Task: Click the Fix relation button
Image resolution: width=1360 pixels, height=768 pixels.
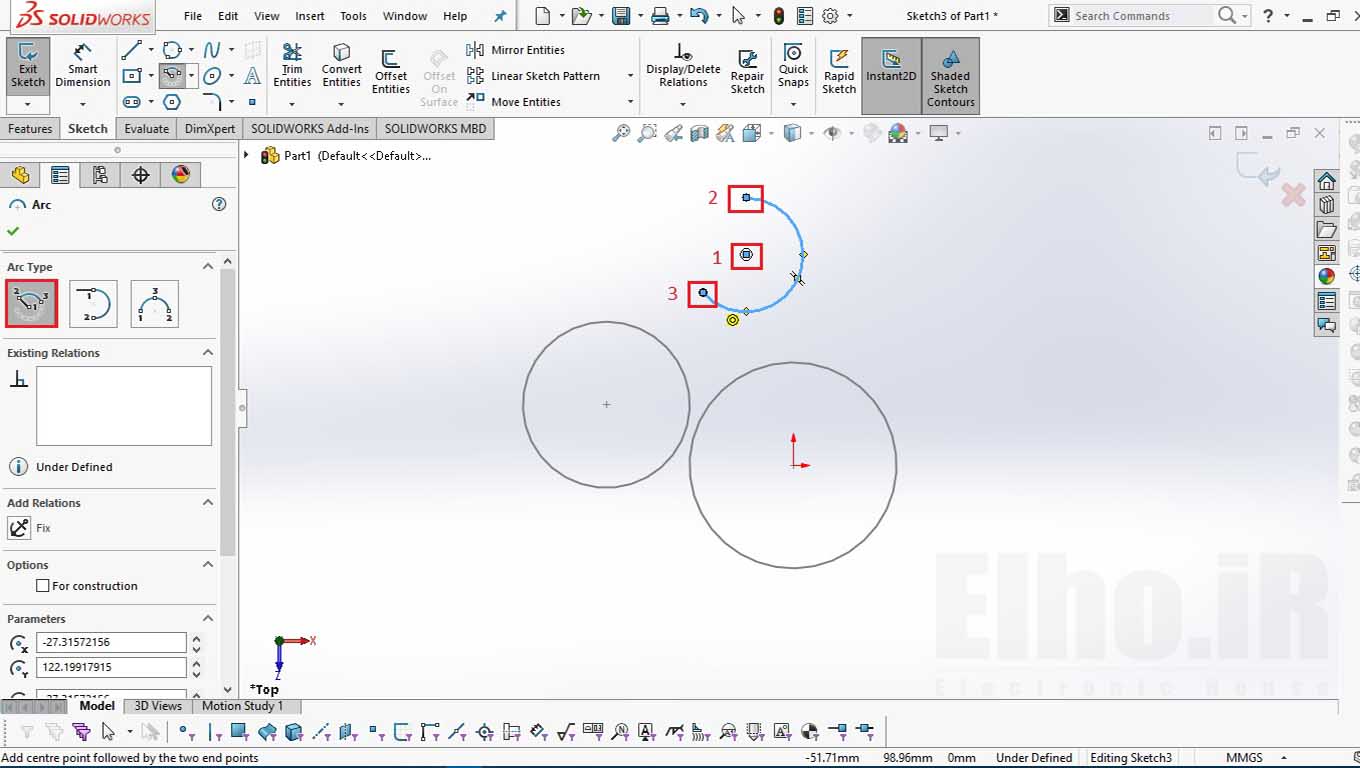Action: click(x=19, y=528)
